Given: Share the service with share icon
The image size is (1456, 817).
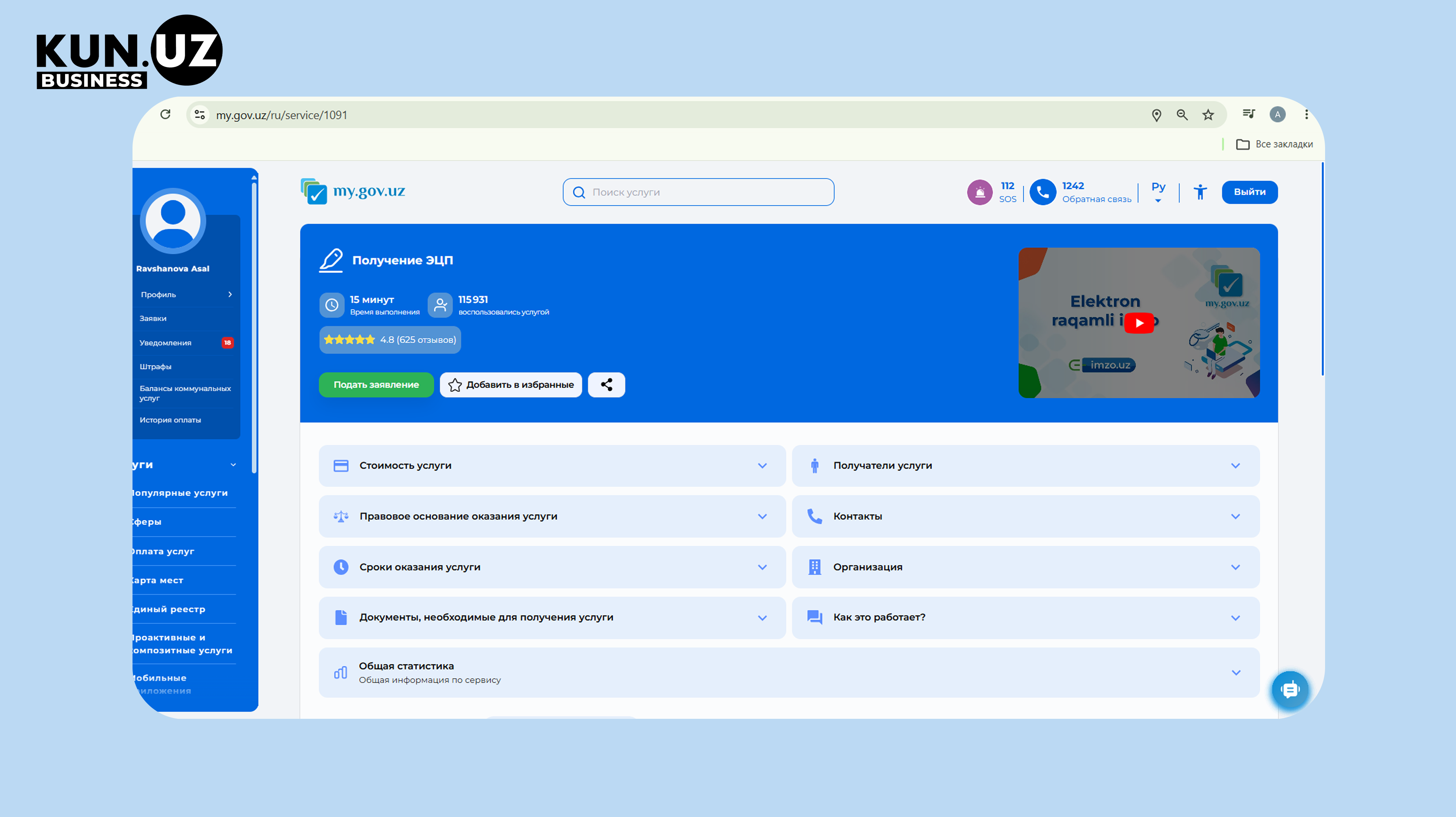Looking at the screenshot, I should (607, 385).
